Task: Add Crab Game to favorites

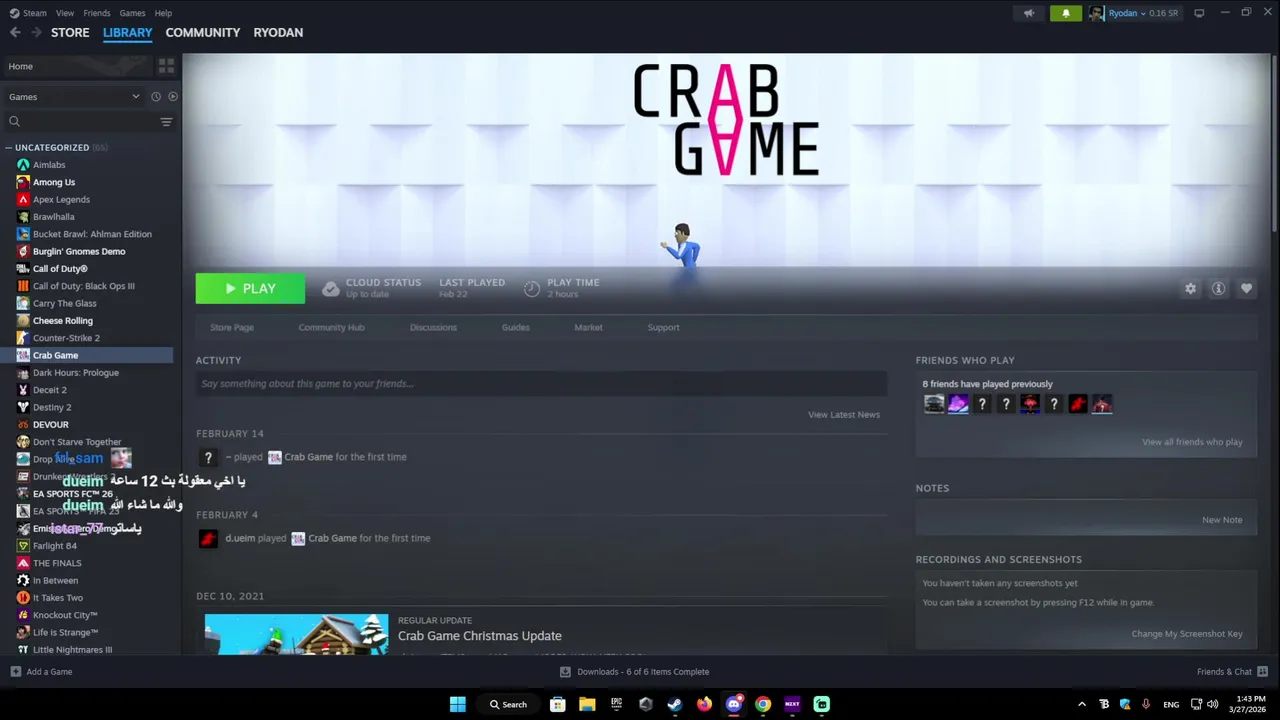Action: [1246, 288]
